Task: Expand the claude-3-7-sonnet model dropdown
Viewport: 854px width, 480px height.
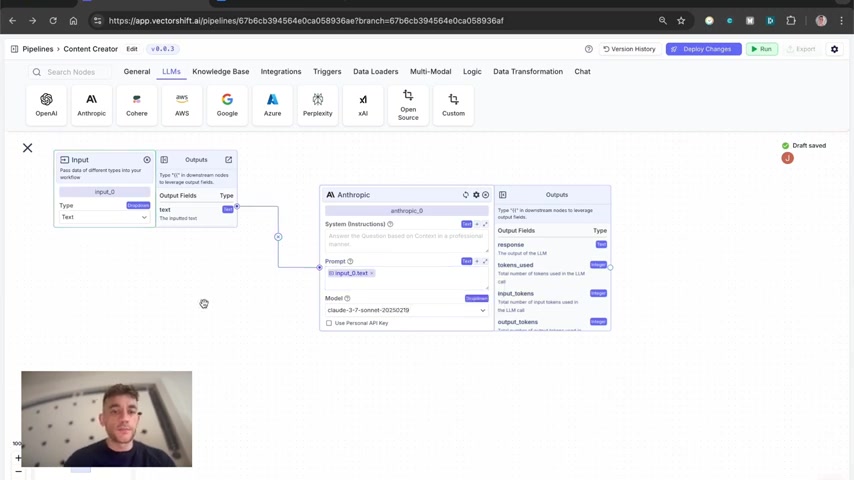Action: [x=406, y=310]
